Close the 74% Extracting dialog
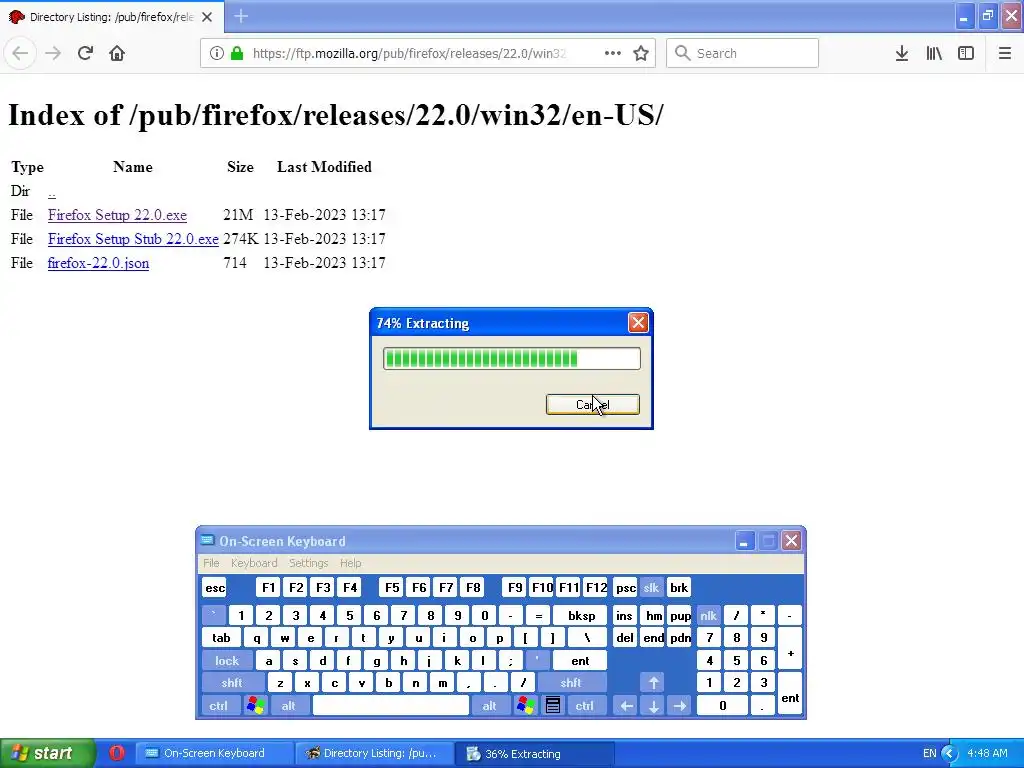This screenshot has width=1024, height=768. coord(638,323)
